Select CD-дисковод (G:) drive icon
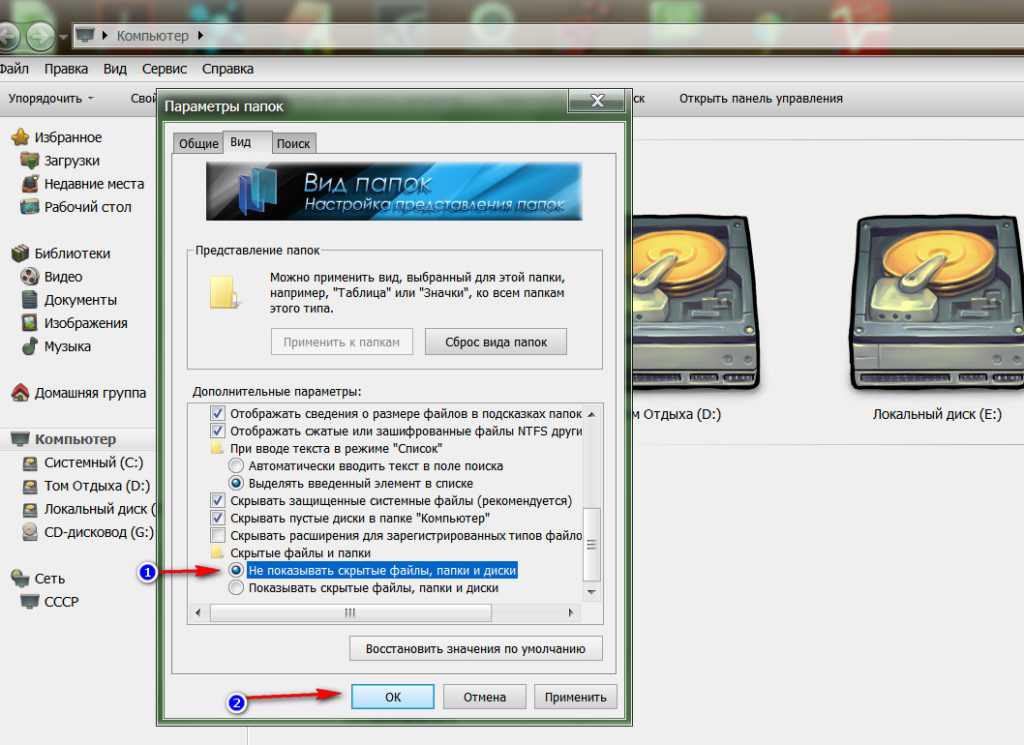The height and width of the screenshot is (745, 1024). 29,532
